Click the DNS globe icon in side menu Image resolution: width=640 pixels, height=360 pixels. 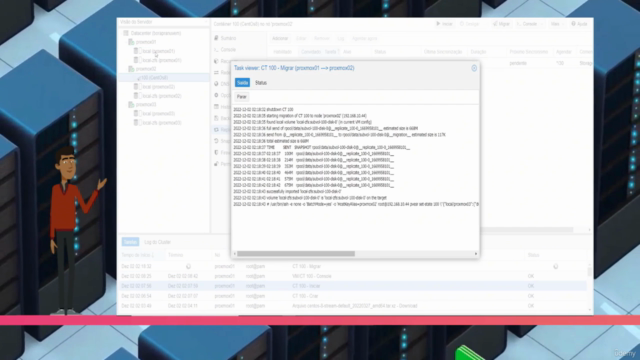(x=216, y=84)
